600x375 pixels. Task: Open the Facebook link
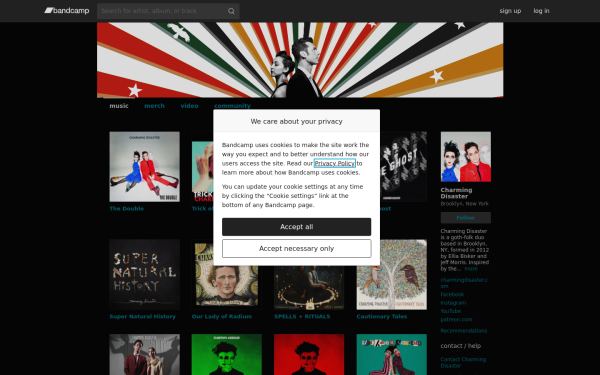coord(452,294)
